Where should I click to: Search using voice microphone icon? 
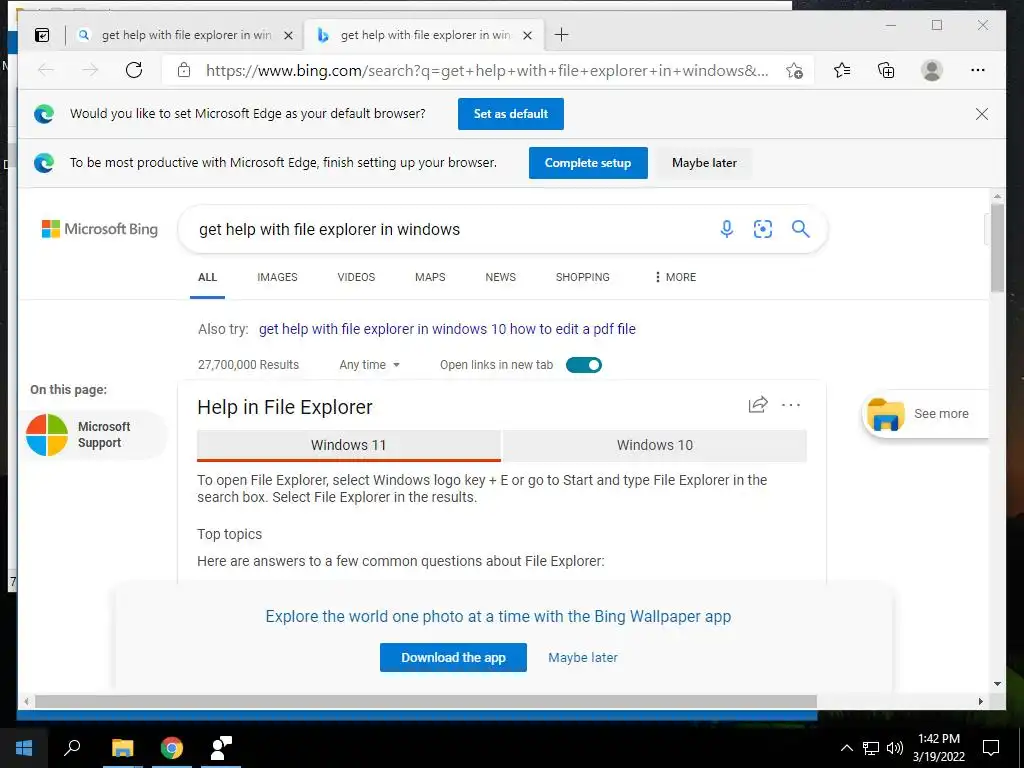tap(727, 229)
